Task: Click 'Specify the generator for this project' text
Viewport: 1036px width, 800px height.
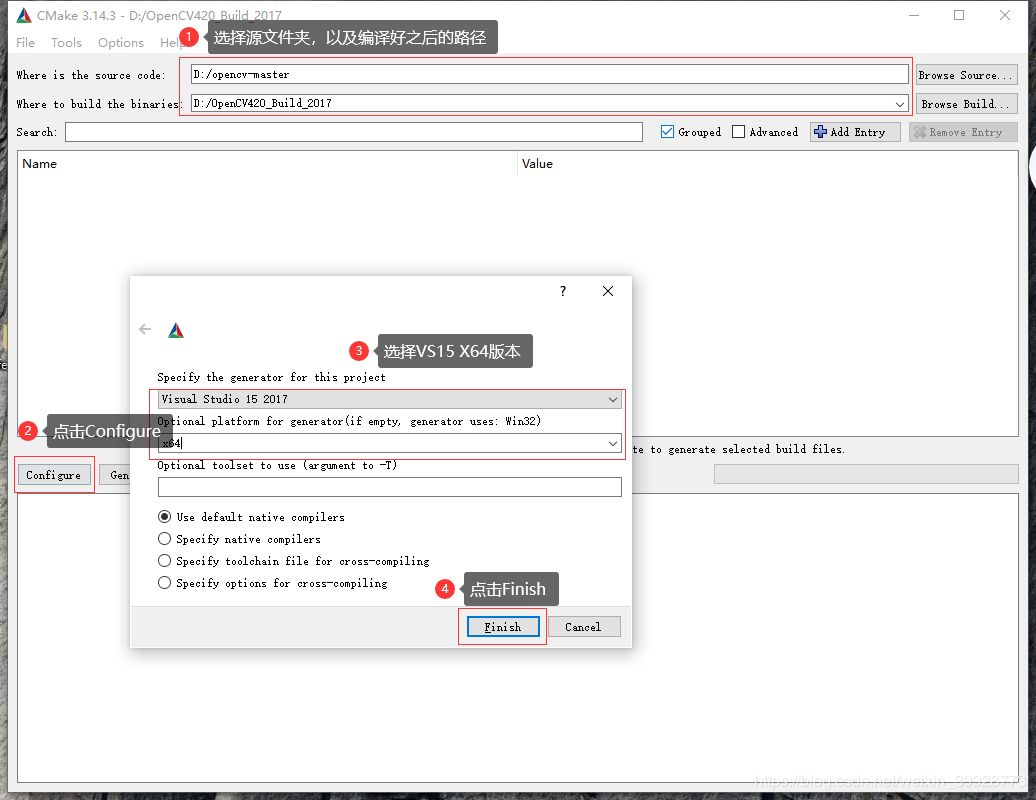Action: tap(272, 377)
